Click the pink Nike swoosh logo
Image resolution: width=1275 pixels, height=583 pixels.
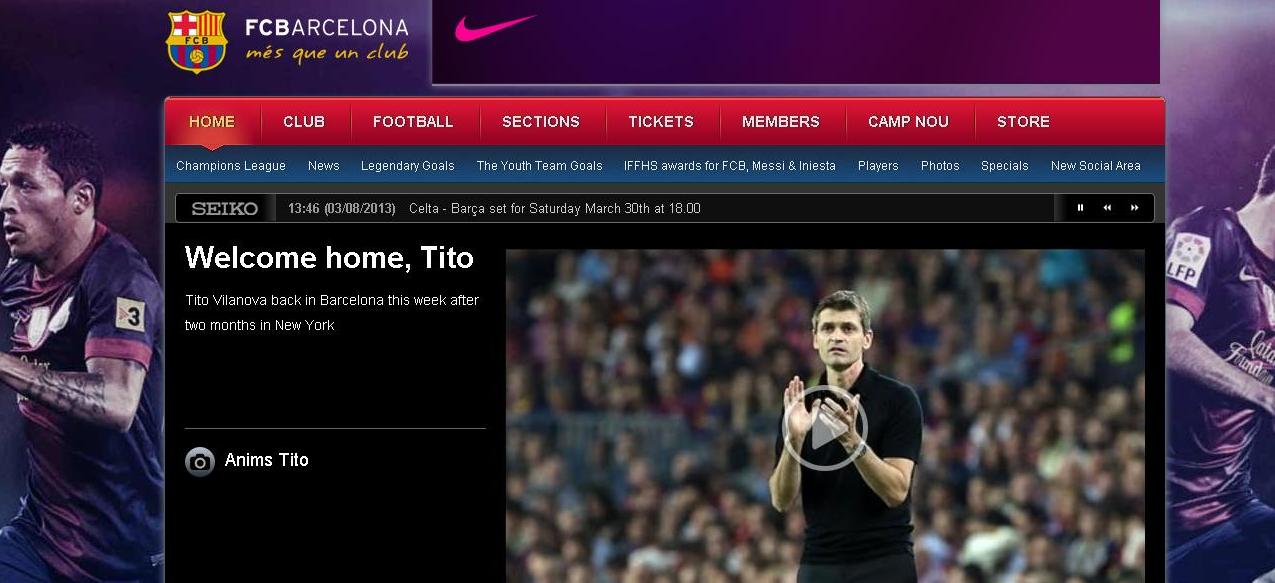tap(495, 28)
